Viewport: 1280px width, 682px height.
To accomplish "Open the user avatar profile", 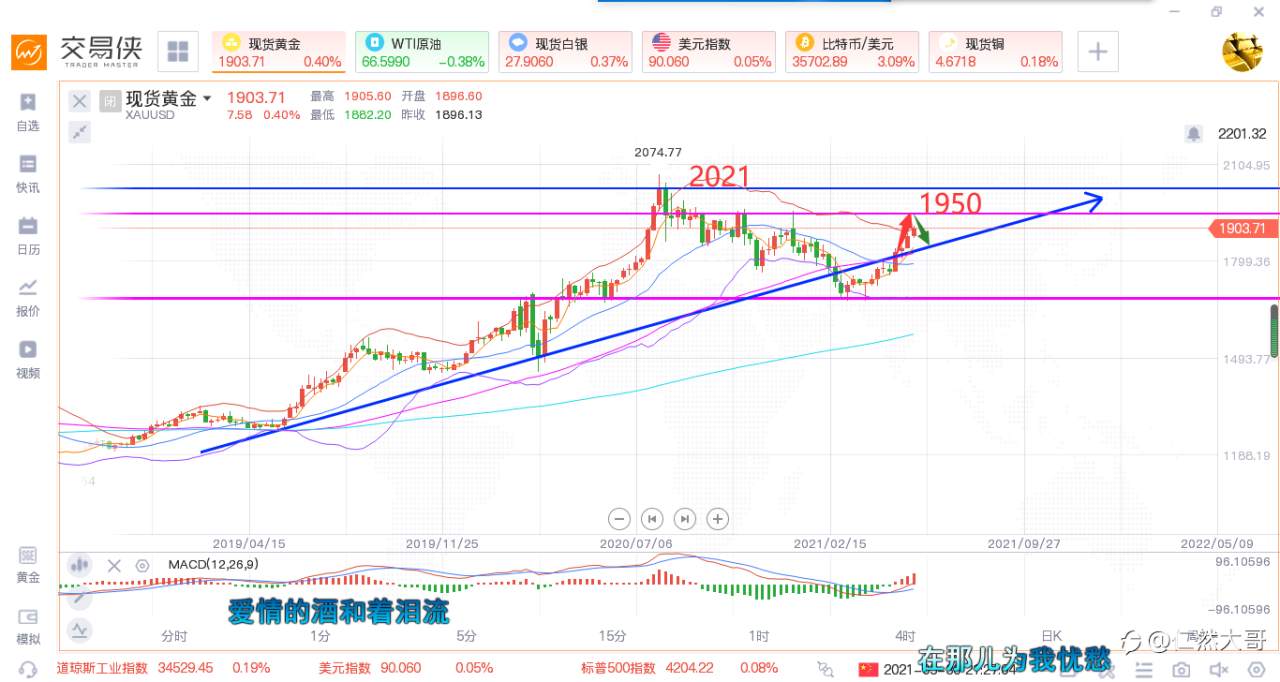I will 1242,52.
